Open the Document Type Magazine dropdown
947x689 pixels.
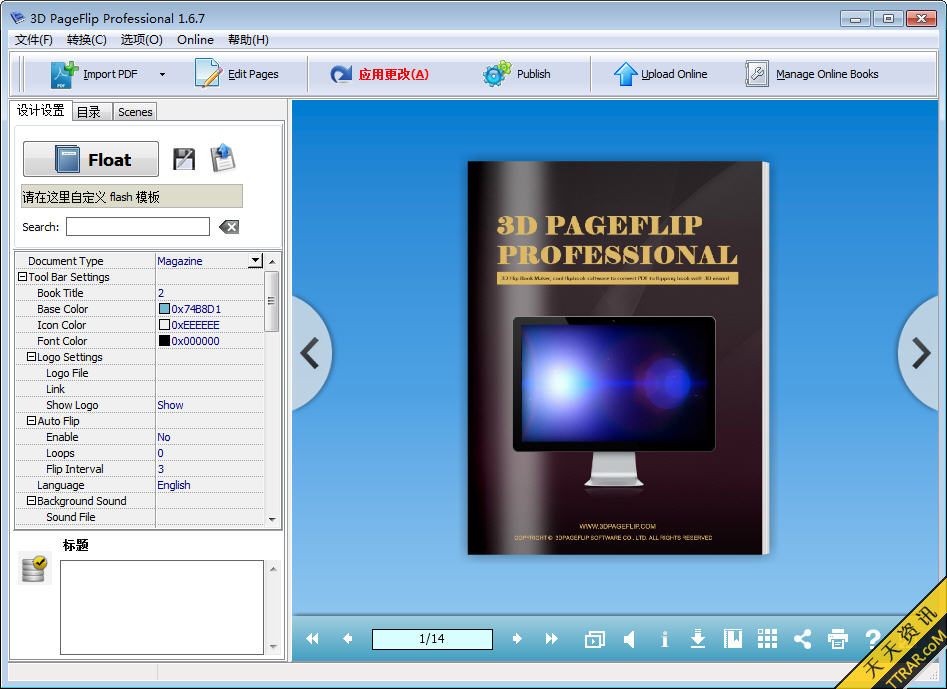(x=255, y=261)
